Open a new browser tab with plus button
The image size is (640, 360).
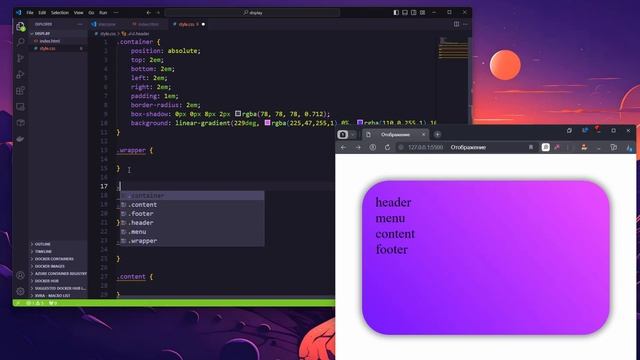pos(437,134)
